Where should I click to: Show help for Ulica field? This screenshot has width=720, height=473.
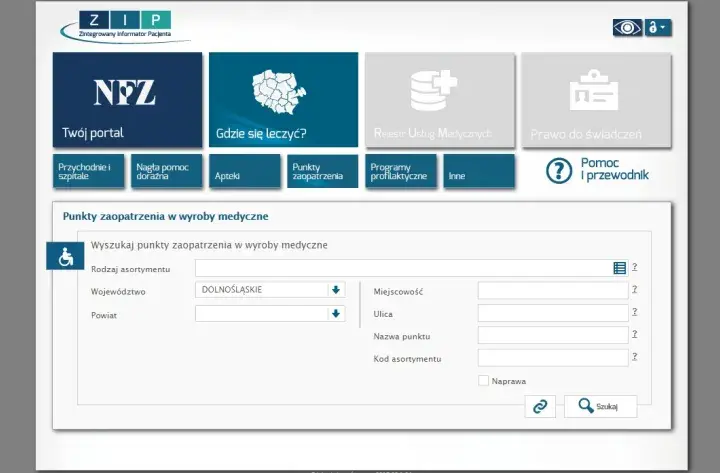[x=635, y=312]
